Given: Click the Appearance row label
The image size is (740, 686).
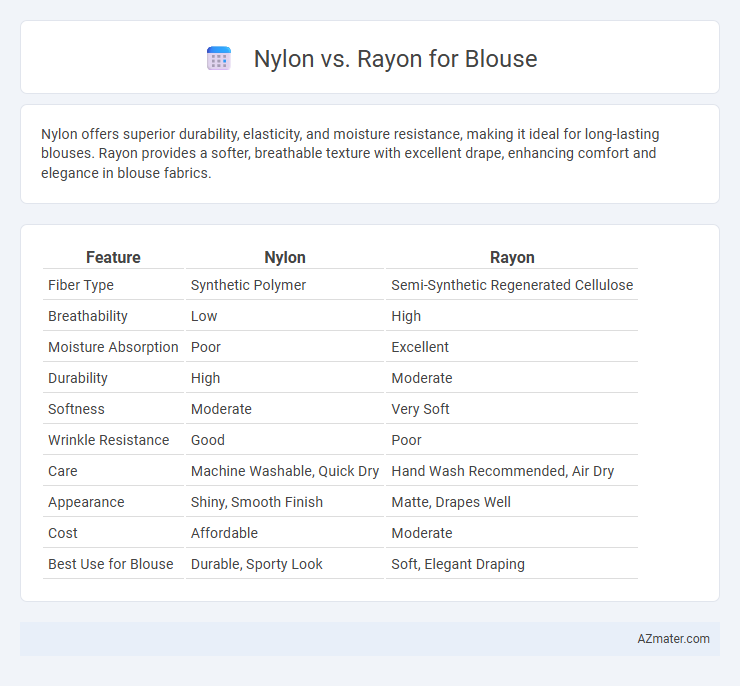Looking at the screenshot, I should (86, 502).
